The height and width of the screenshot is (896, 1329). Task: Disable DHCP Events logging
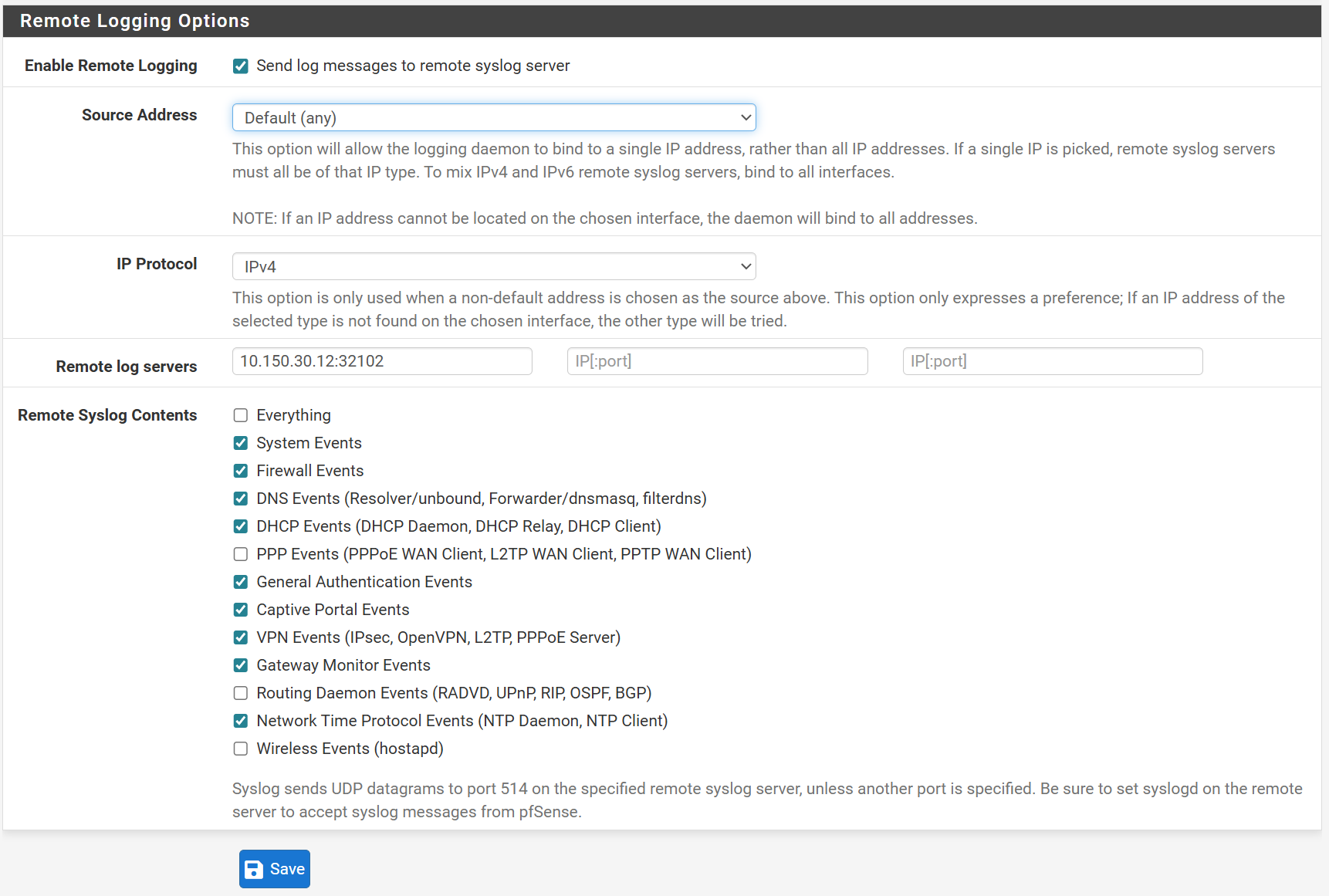coord(240,526)
